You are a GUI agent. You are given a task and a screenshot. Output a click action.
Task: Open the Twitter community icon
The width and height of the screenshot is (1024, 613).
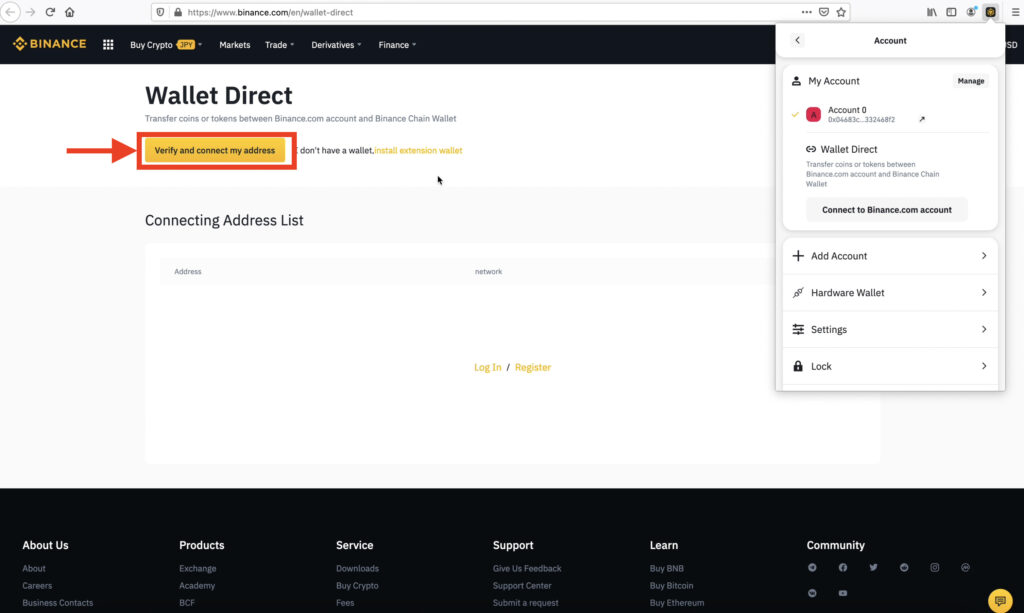coord(874,567)
